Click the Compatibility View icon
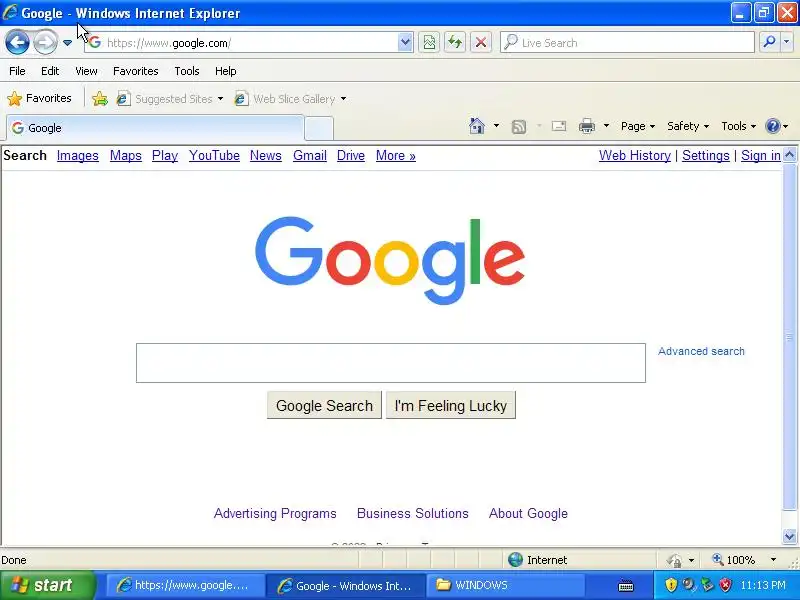 click(430, 43)
